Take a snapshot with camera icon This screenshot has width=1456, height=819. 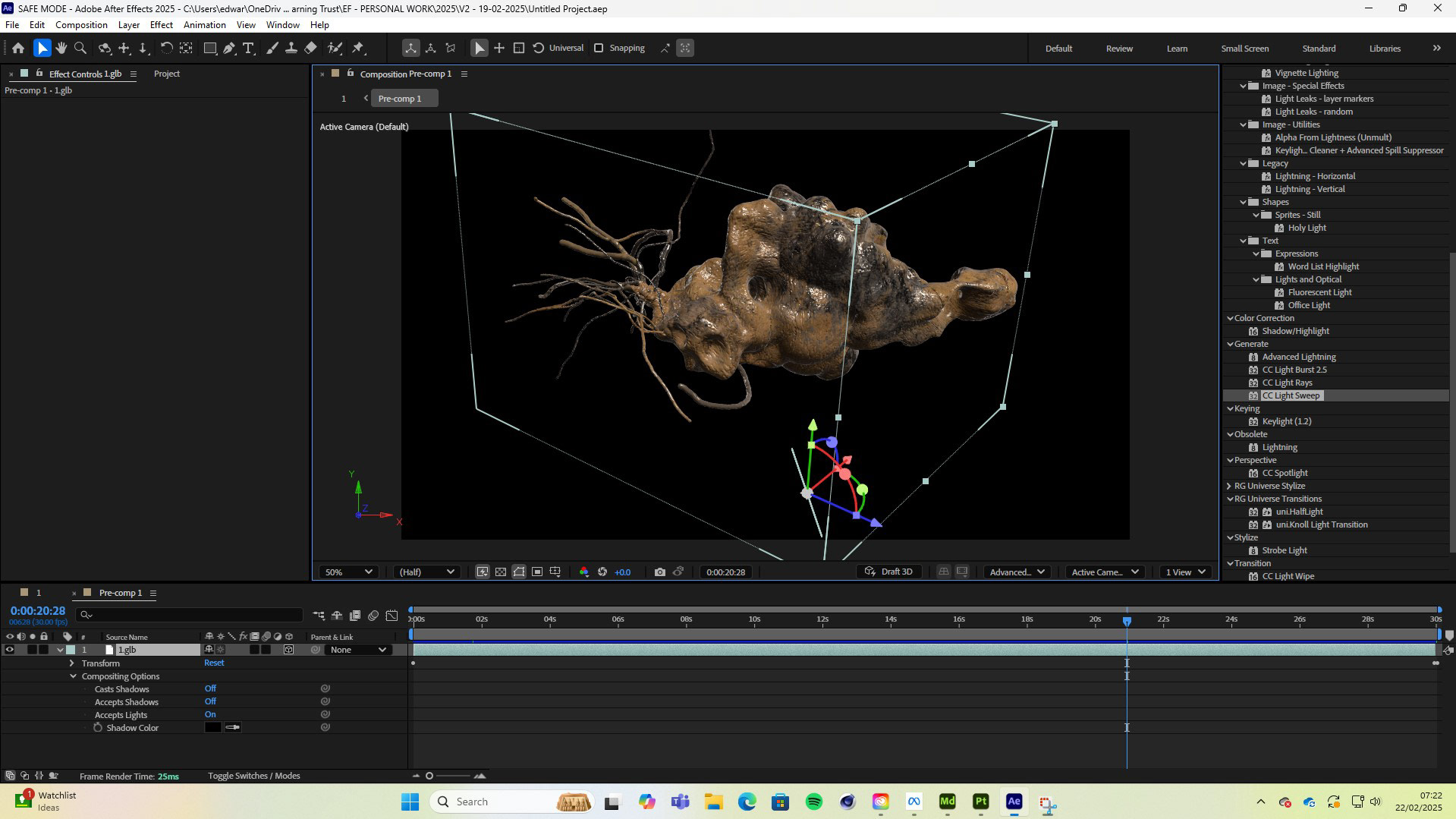[660, 572]
